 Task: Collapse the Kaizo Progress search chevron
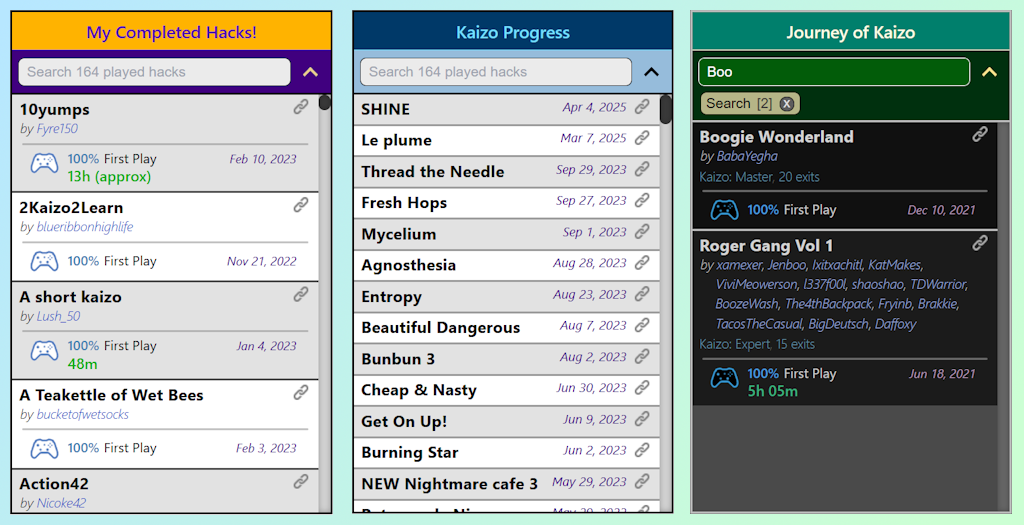click(x=652, y=72)
